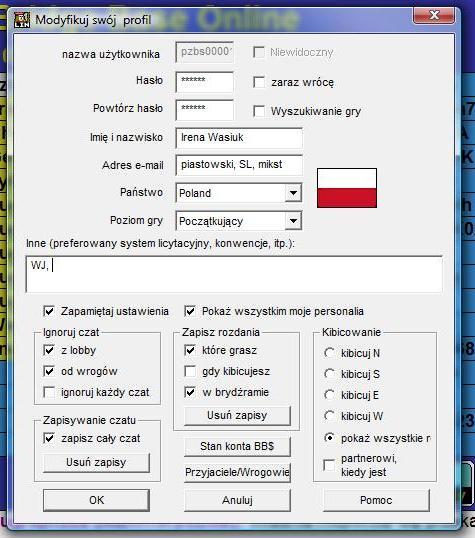Select the kibicuj S radio button
Screen dimensions: 475x538
click(329, 374)
